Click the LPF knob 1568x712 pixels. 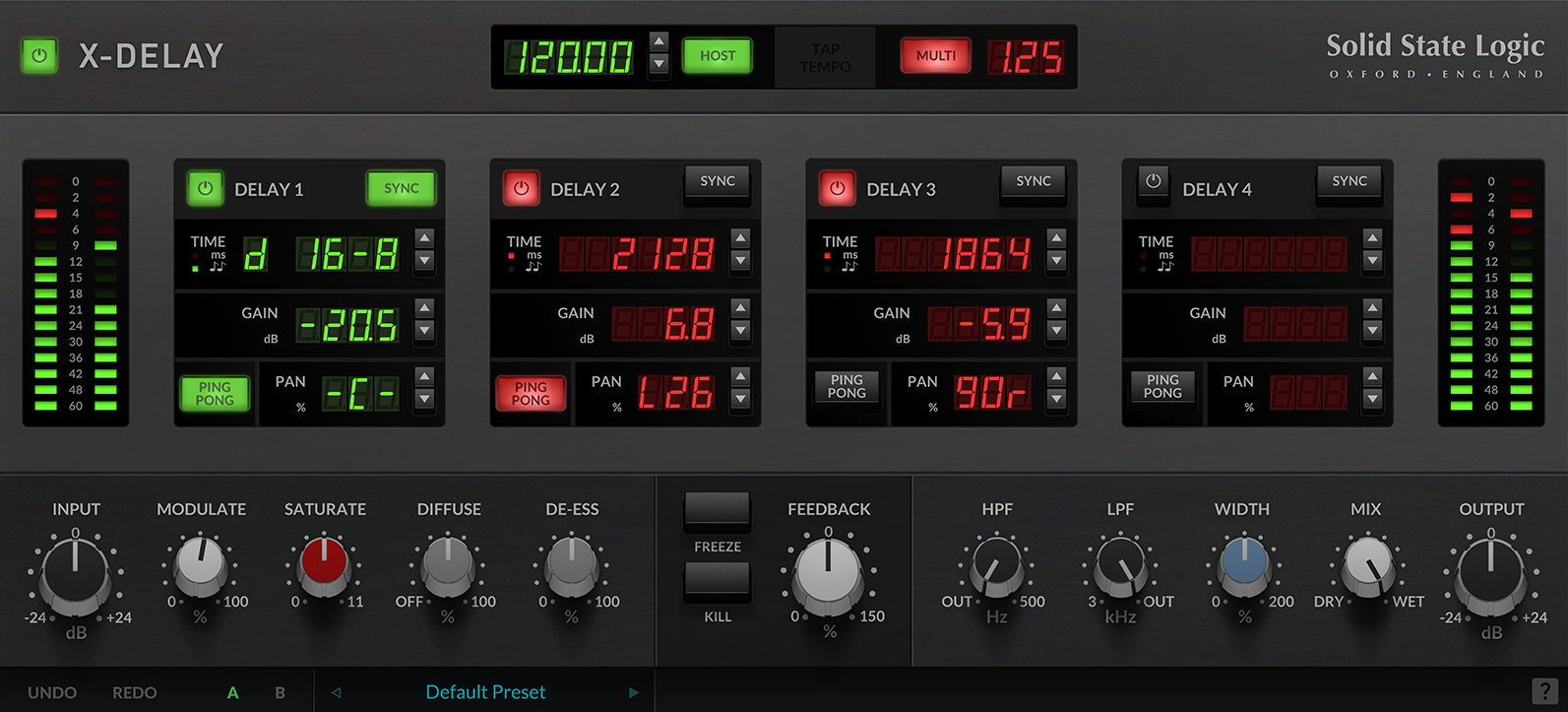coord(1120,566)
